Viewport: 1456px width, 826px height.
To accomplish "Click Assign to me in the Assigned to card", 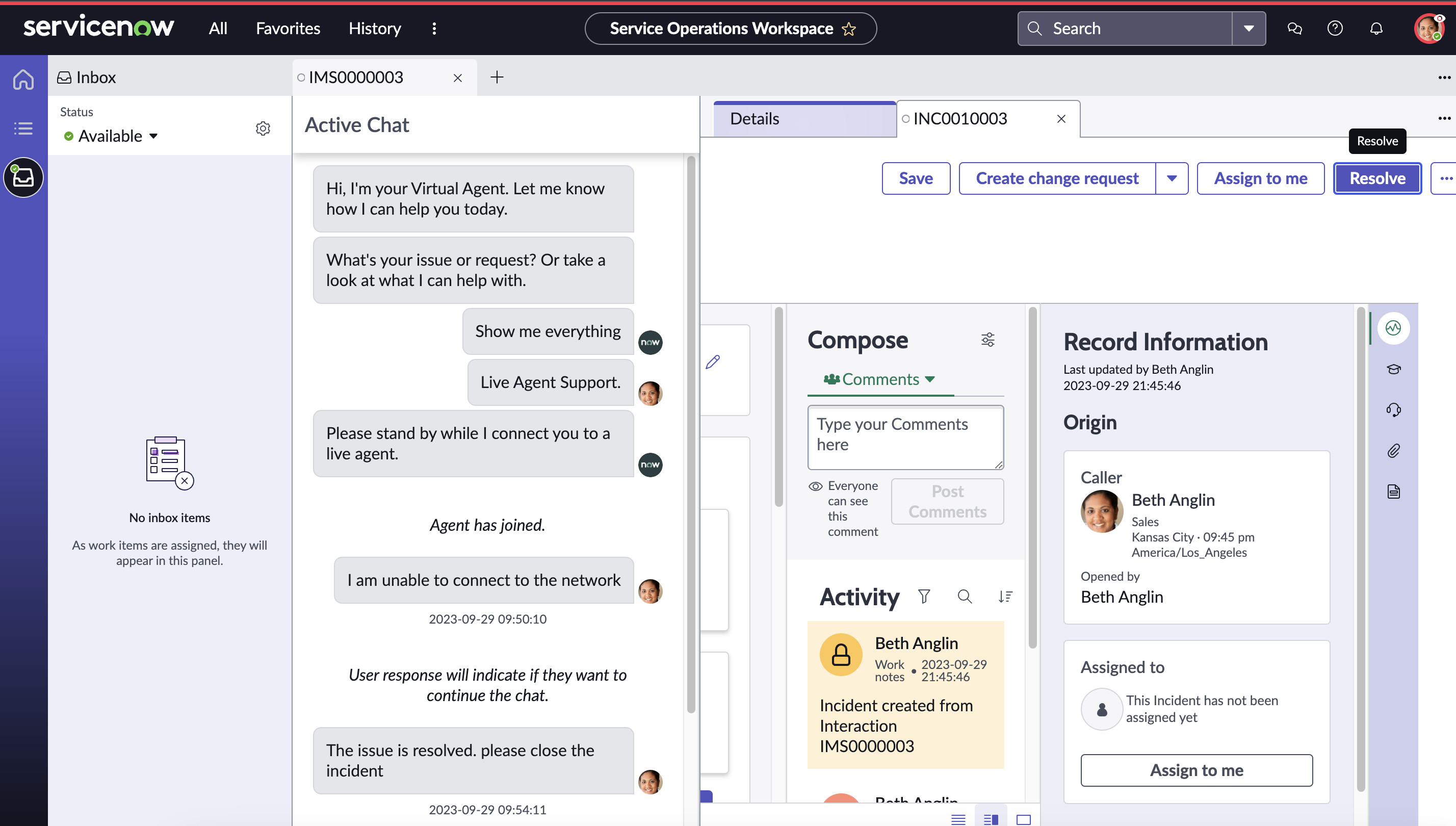I will (1196, 770).
